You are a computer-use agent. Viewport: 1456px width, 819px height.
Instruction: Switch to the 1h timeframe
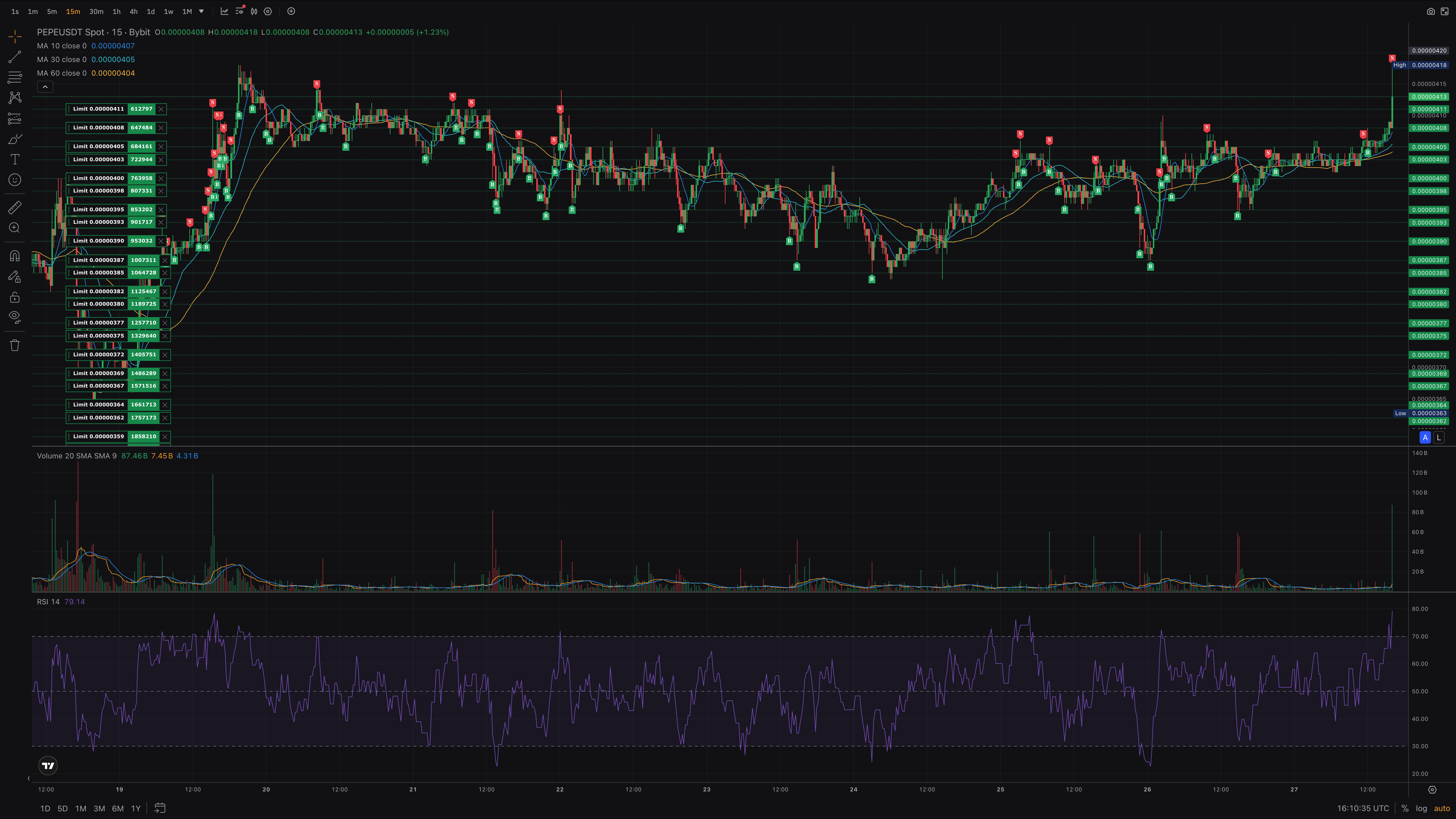(x=116, y=11)
